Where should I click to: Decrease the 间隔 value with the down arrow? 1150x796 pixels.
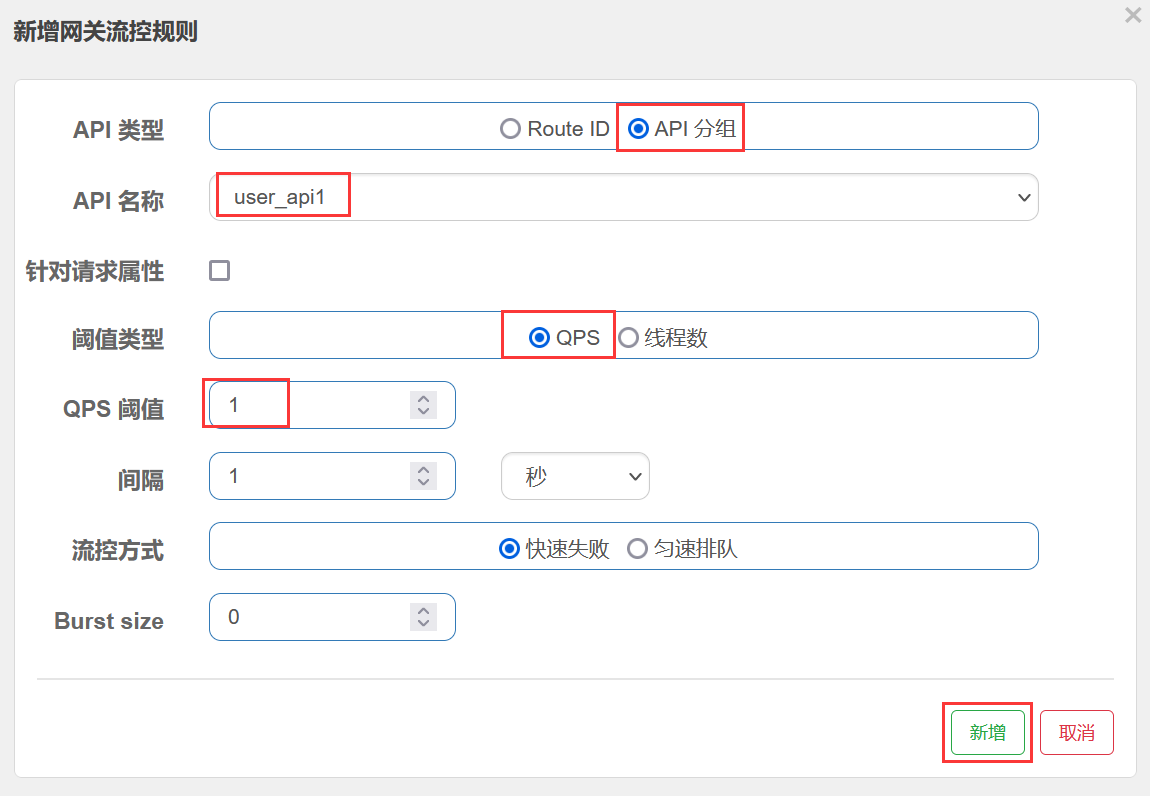coord(424,482)
